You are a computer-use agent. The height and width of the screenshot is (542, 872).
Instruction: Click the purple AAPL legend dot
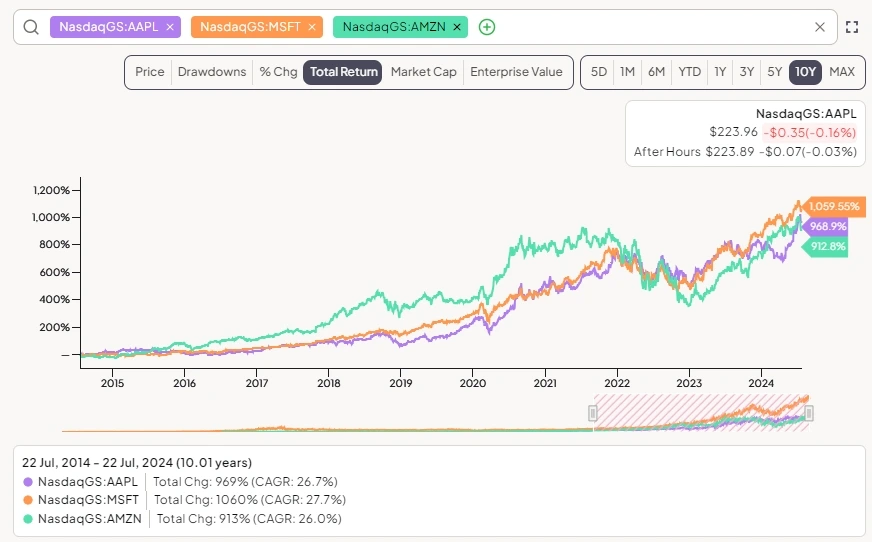pyautogui.click(x=28, y=482)
